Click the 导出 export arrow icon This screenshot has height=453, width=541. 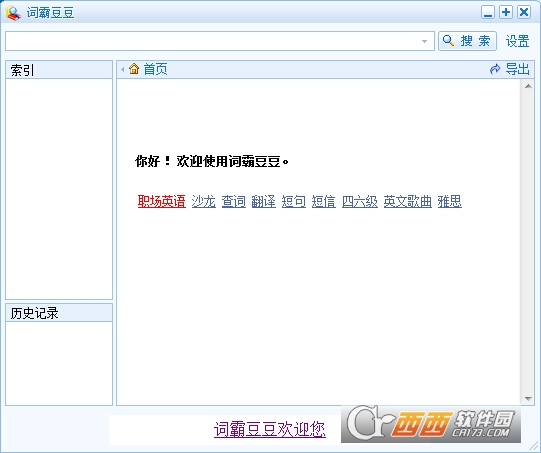click(x=495, y=69)
